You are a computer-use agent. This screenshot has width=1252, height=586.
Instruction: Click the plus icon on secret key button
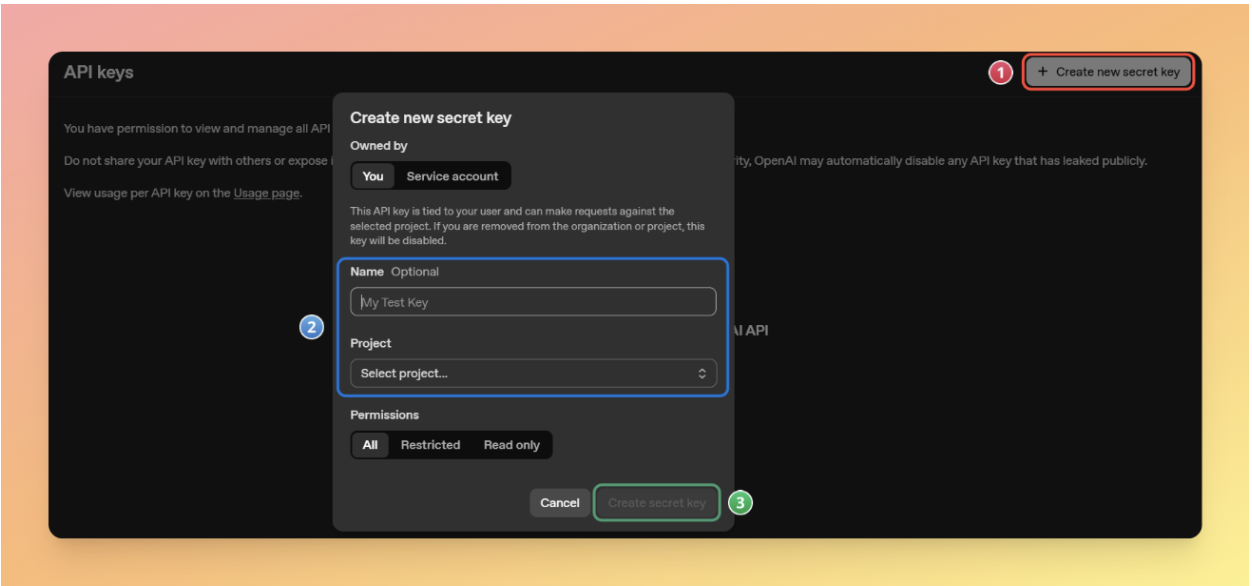(x=1042, y=71)
